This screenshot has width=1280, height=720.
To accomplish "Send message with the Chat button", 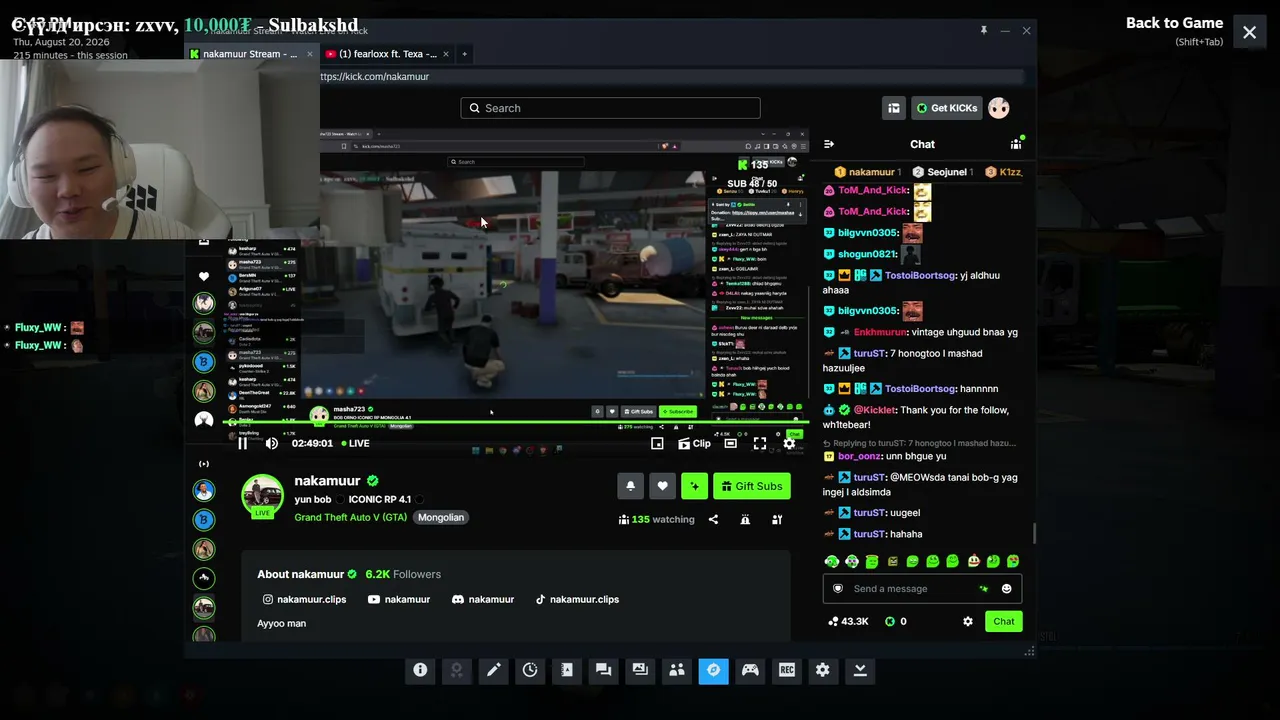I will pos(1004,621).
